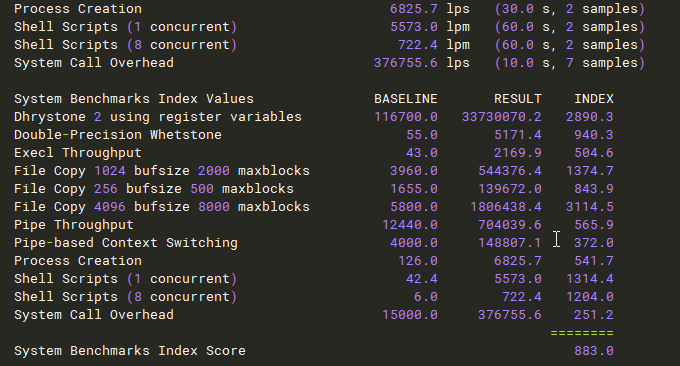680x366 pixels.
Task: Select the baseline value 42.4
Action: [422, 279]
